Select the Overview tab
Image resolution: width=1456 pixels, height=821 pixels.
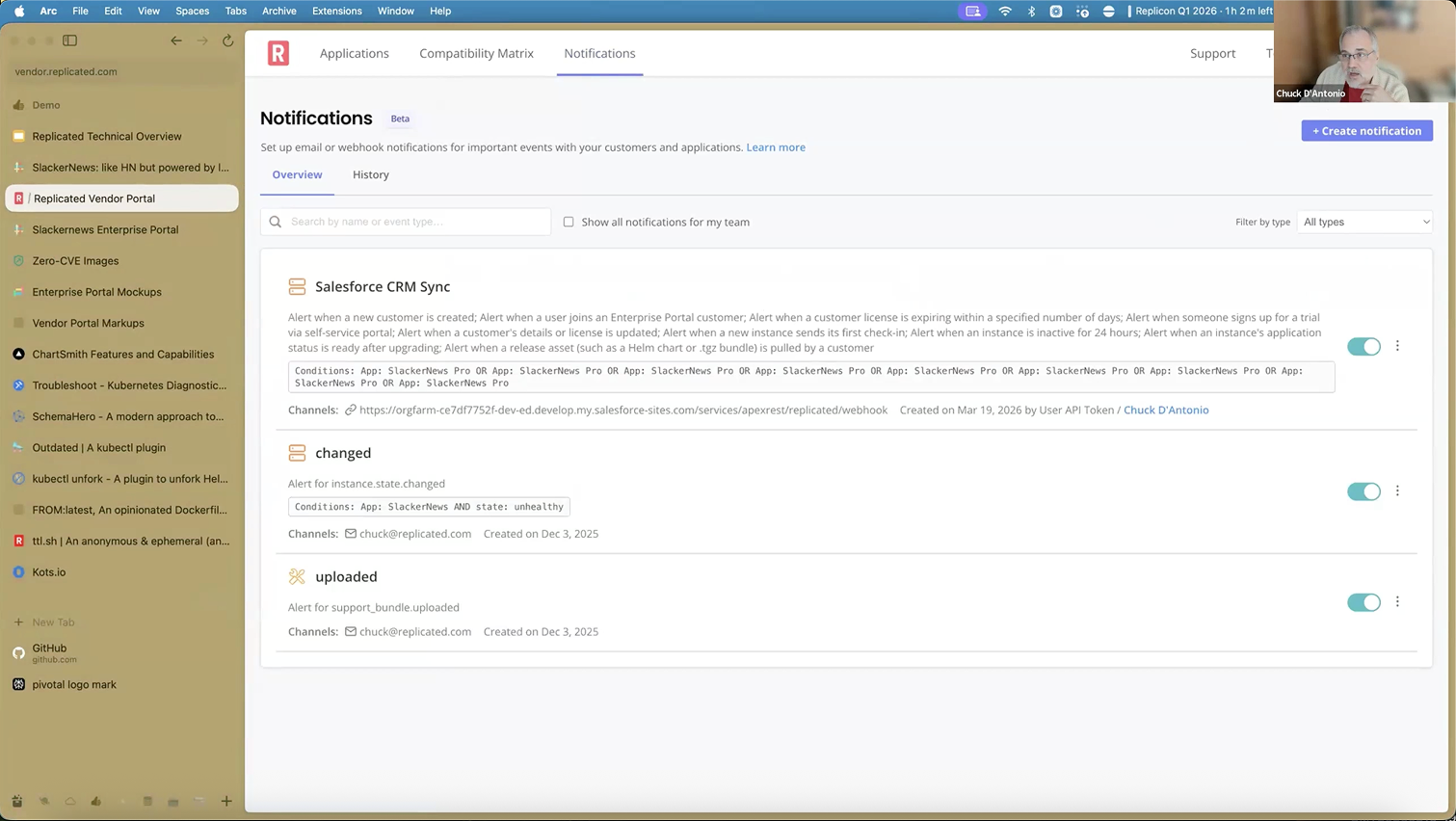(x=297, y=174)
